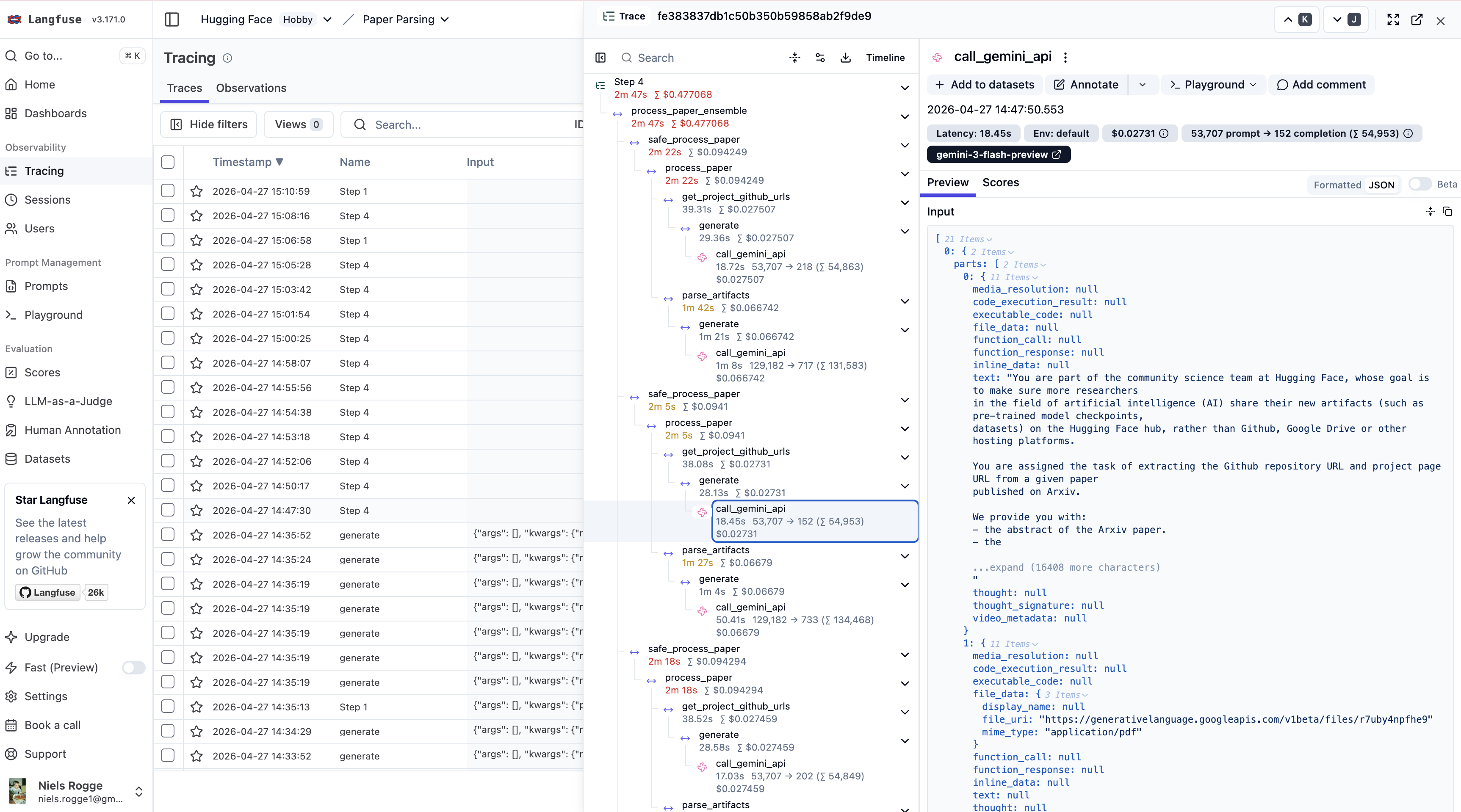1461x812 pixels.
Task: Select the Traces tab
Action: pos(184,88)
